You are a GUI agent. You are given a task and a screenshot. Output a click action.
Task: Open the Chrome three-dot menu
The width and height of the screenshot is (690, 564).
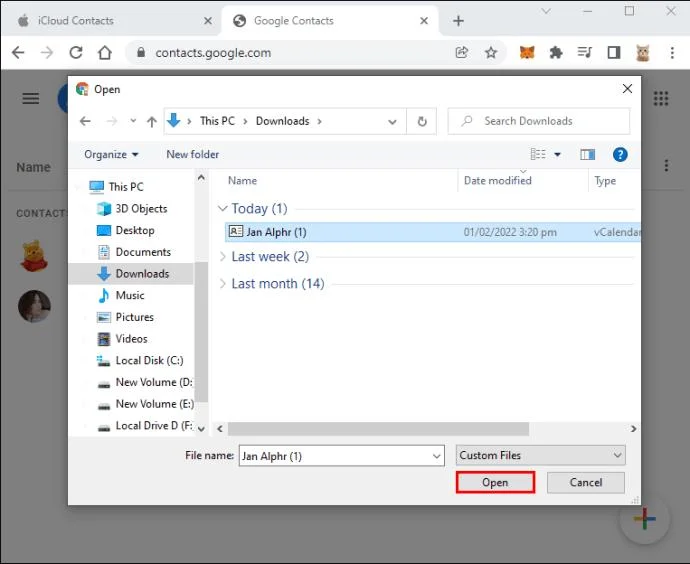(x=672, y=53)
